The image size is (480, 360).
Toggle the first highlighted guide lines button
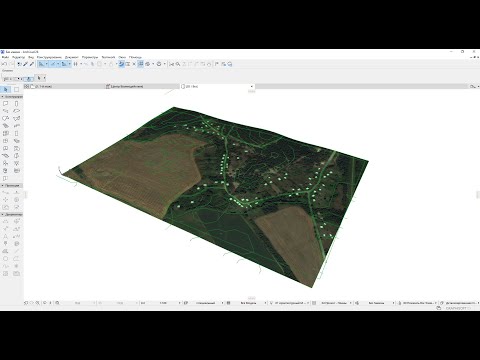(41, 64)
